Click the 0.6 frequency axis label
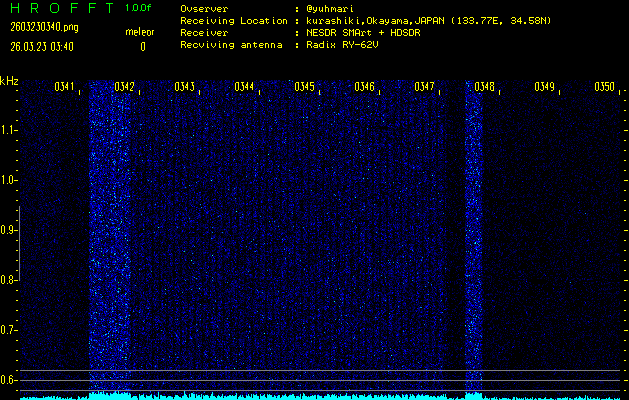This screenshot has height=400, width=629. (7, 380)
